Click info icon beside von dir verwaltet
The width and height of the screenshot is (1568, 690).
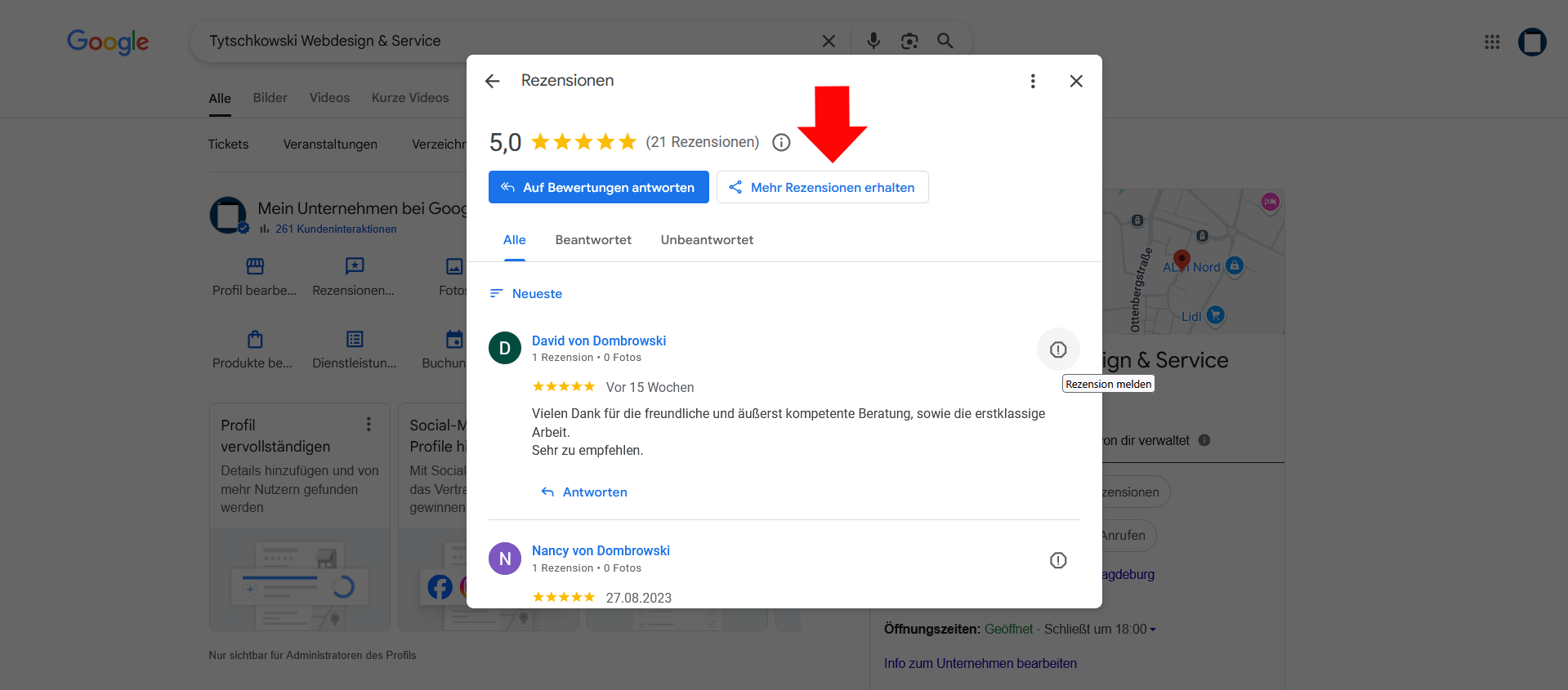coord(1204,440)
